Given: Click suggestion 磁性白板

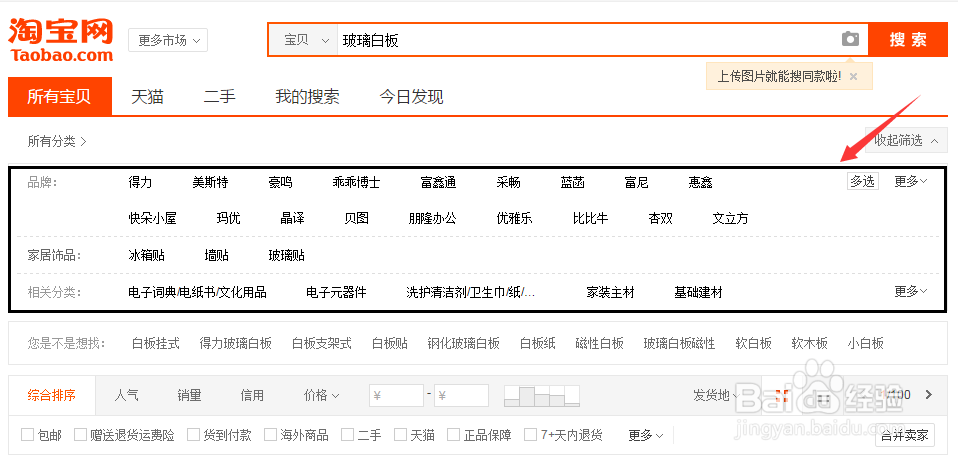Looking at the screenshot, I should pos(599,343).
